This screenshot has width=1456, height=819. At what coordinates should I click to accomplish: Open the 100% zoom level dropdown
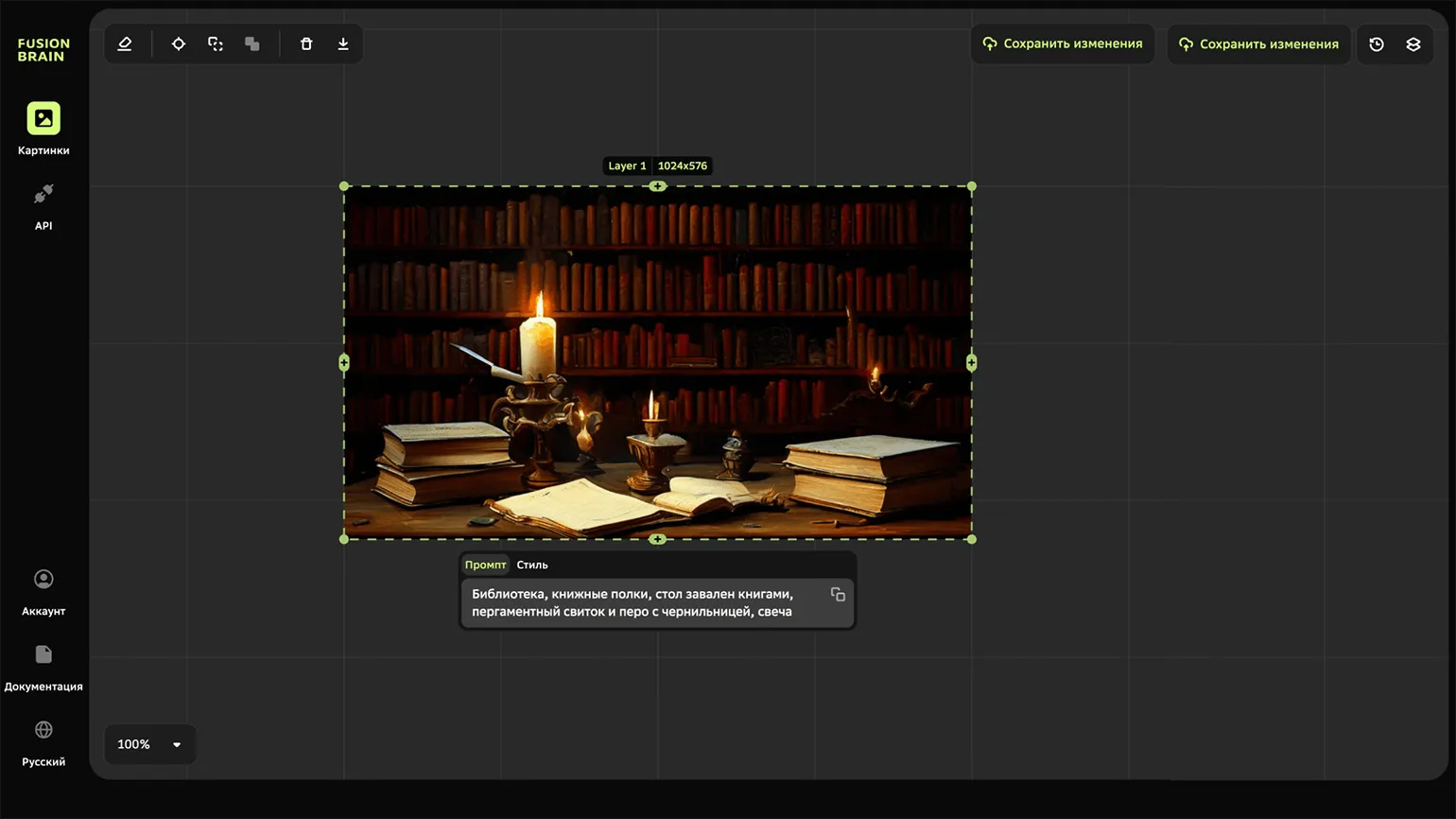[149, 744]
